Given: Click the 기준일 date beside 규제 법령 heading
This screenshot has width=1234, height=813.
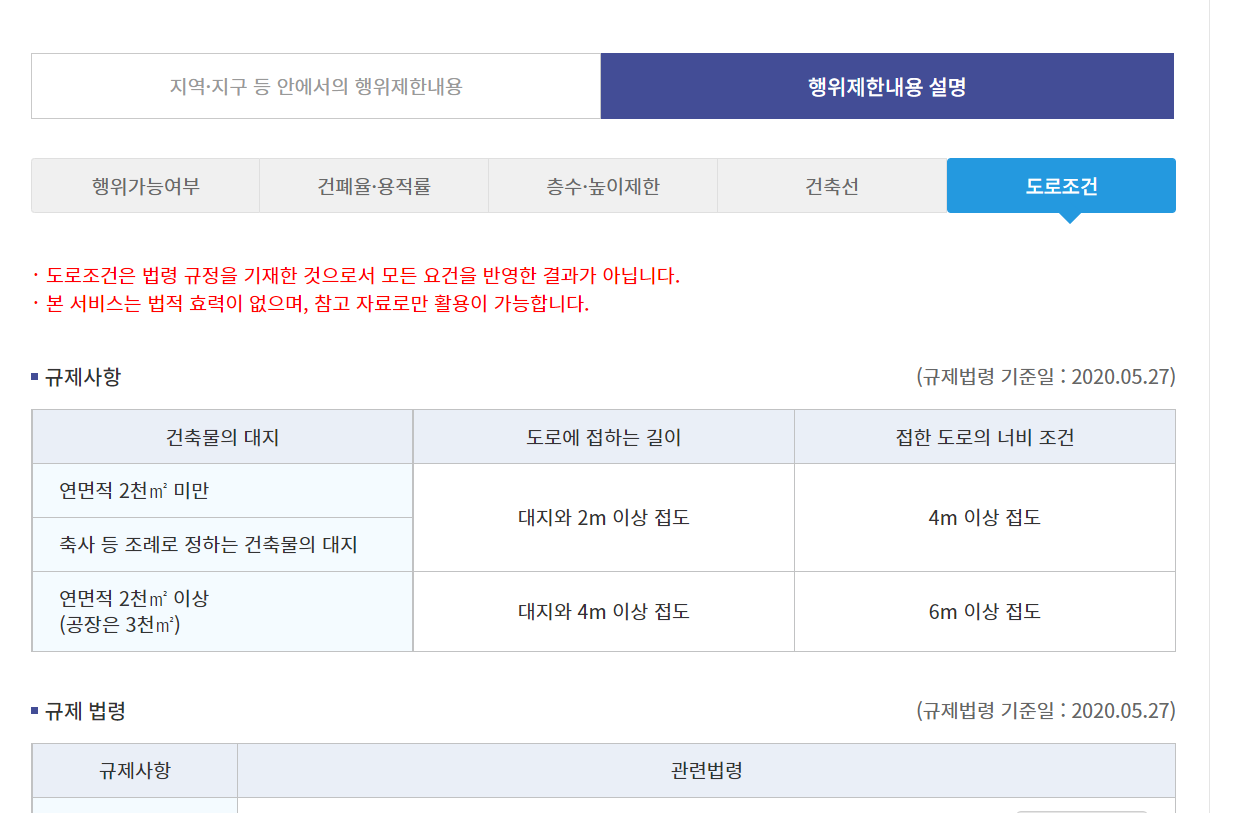Looking at the screenshot, I should (x=1046, y=711).
